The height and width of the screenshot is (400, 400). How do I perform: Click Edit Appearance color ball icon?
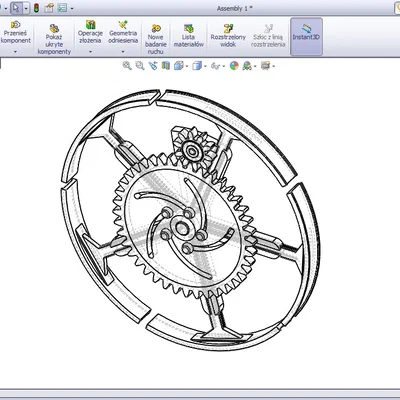tap(234, 66)
